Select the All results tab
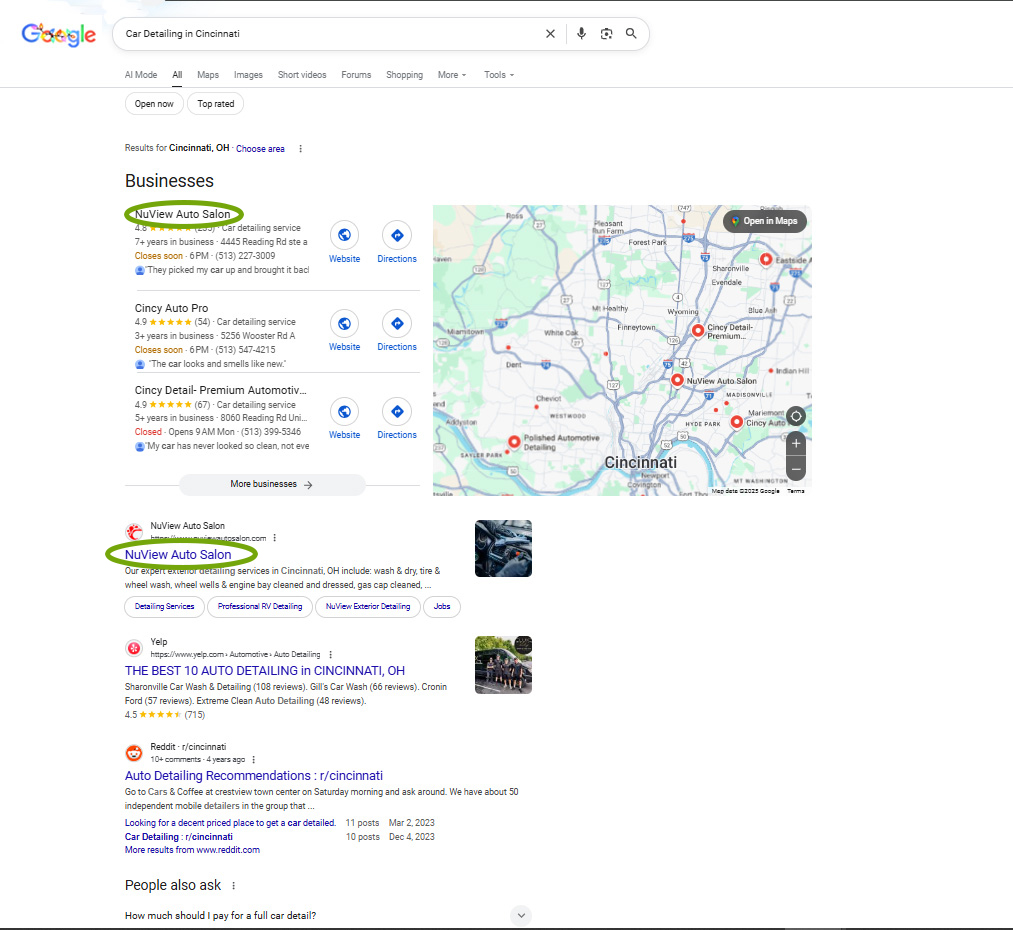1013x930 pixels. pyautogui.click(x=177, y=75)
